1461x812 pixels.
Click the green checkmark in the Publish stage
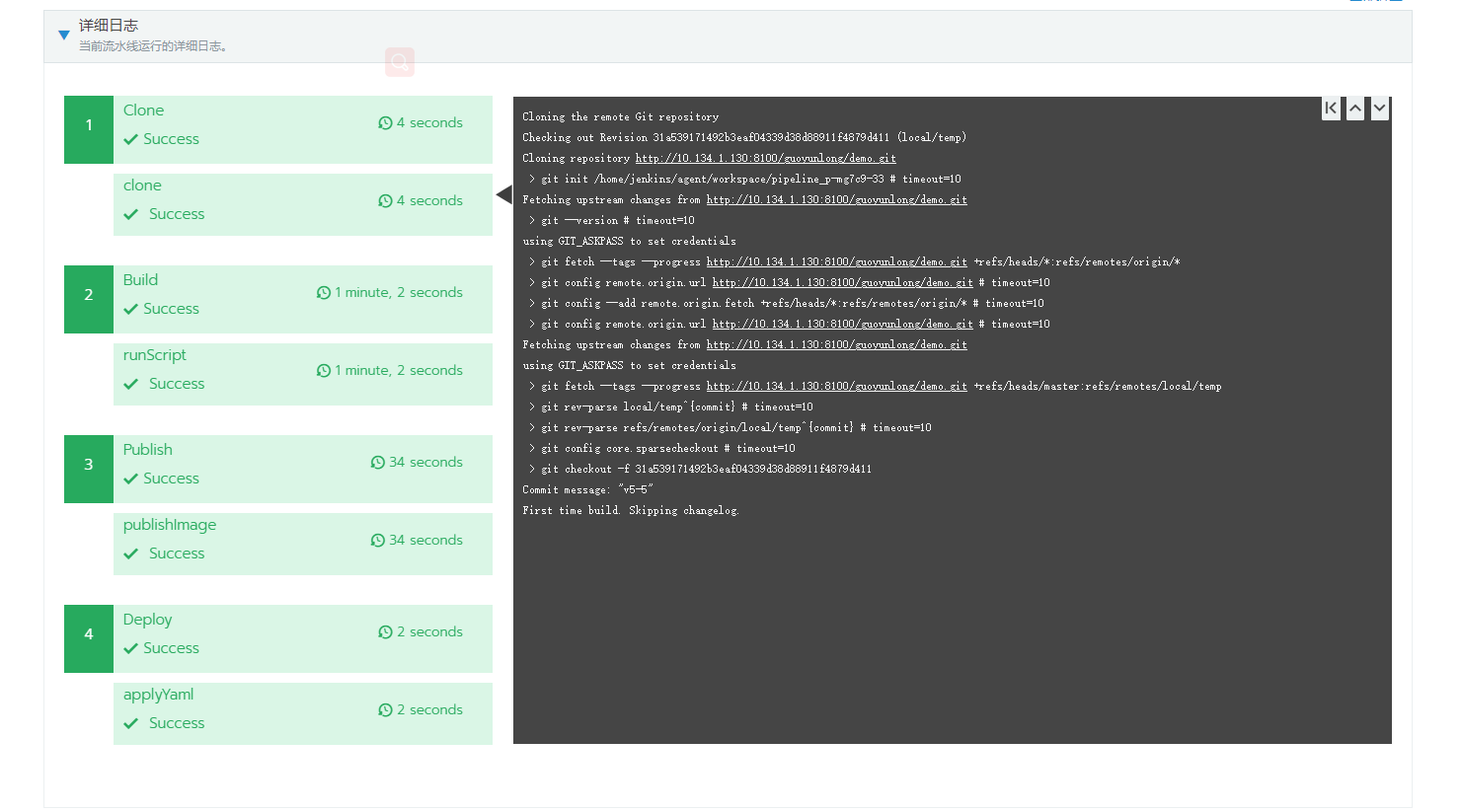pyautogui.click(x=130, y=480)
